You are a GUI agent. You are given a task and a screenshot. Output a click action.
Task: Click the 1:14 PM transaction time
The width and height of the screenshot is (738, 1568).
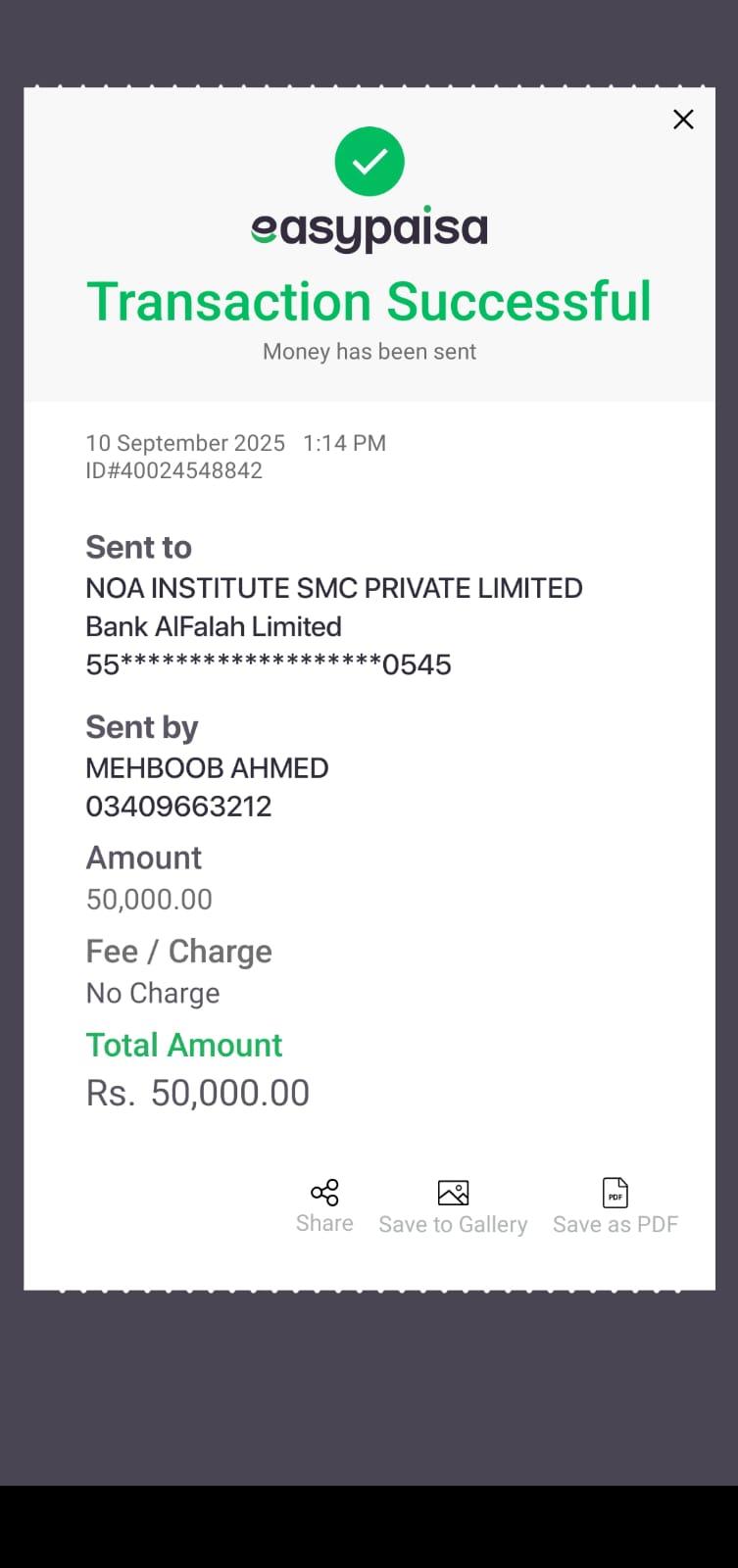pyautogui.click(x=344, y=443)
